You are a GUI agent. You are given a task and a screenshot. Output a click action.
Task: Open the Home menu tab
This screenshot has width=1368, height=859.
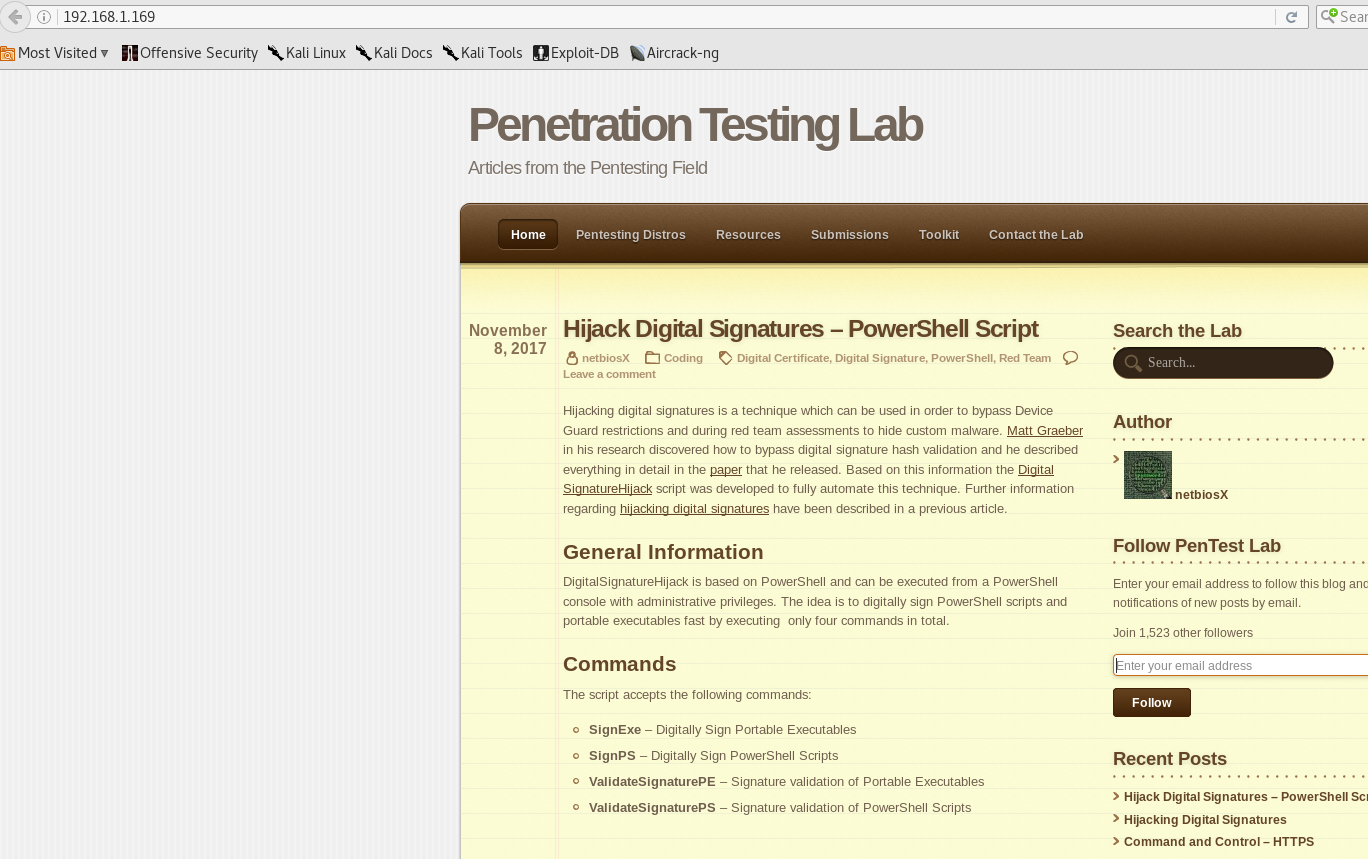528,235
